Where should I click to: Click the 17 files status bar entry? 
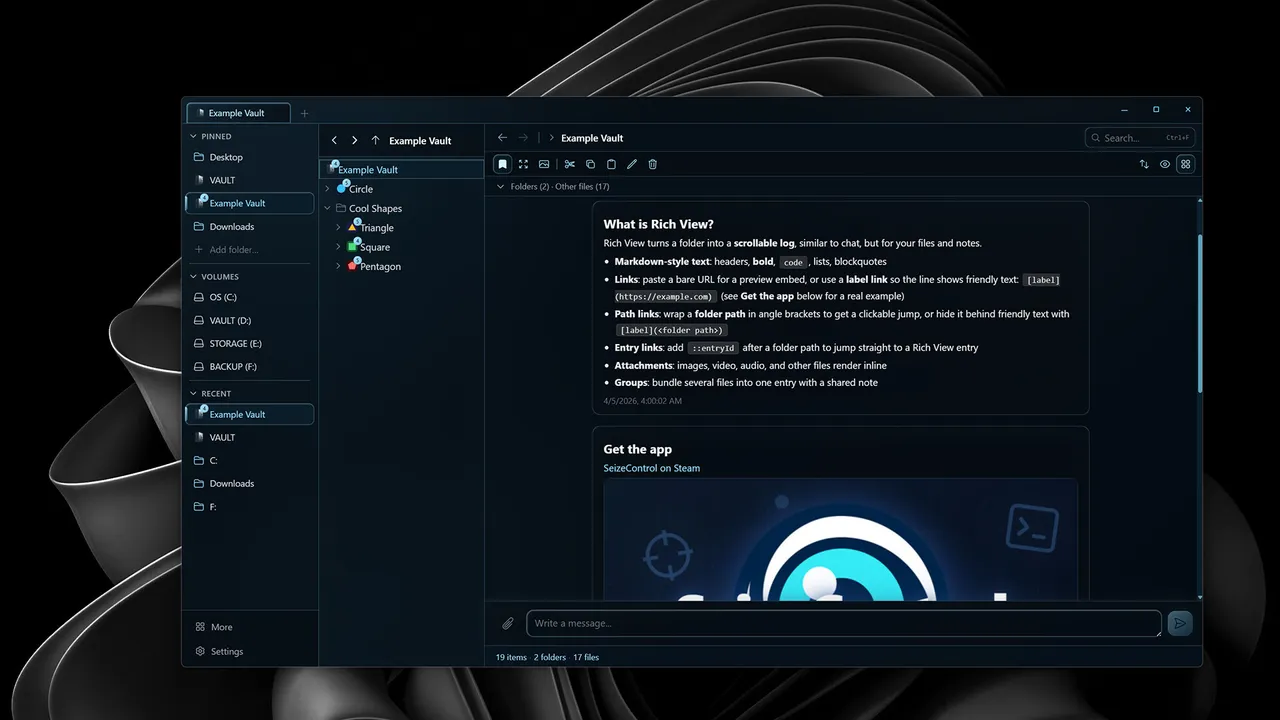[x=586, y=657]
